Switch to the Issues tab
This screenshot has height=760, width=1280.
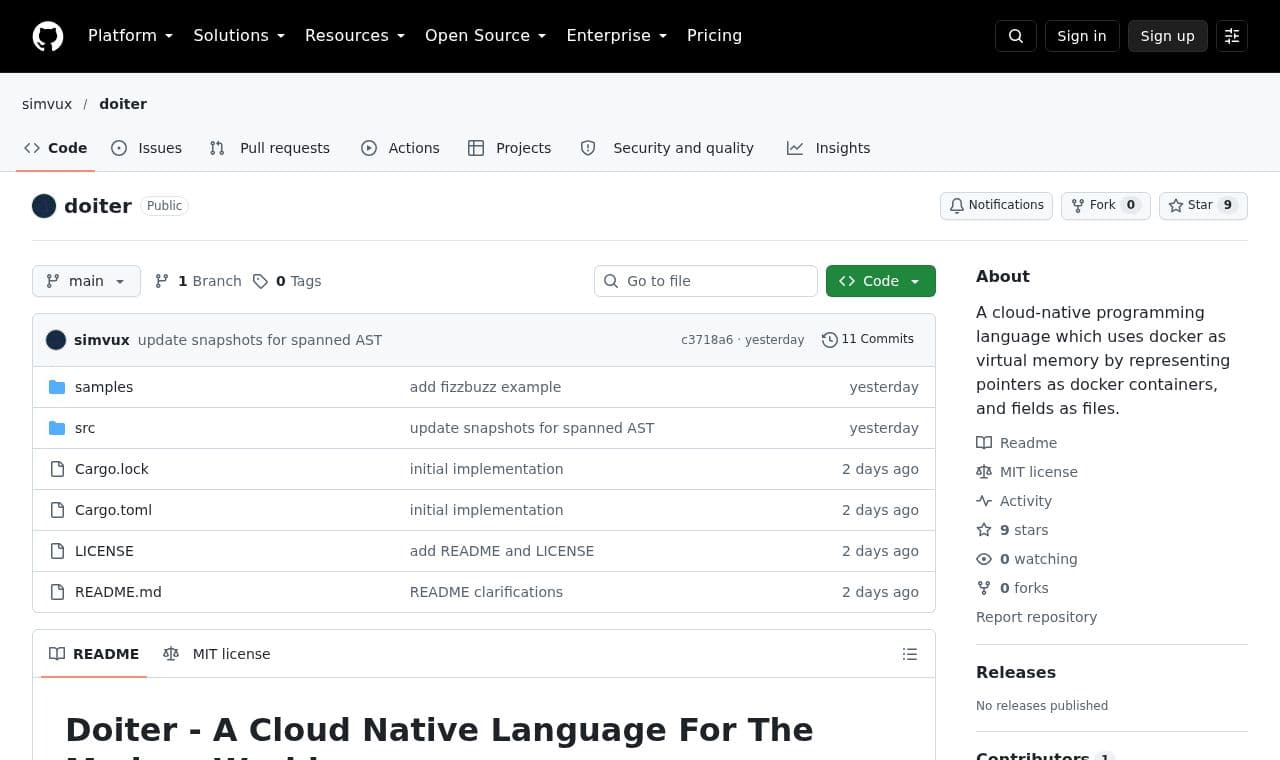[x=147, y=148]
